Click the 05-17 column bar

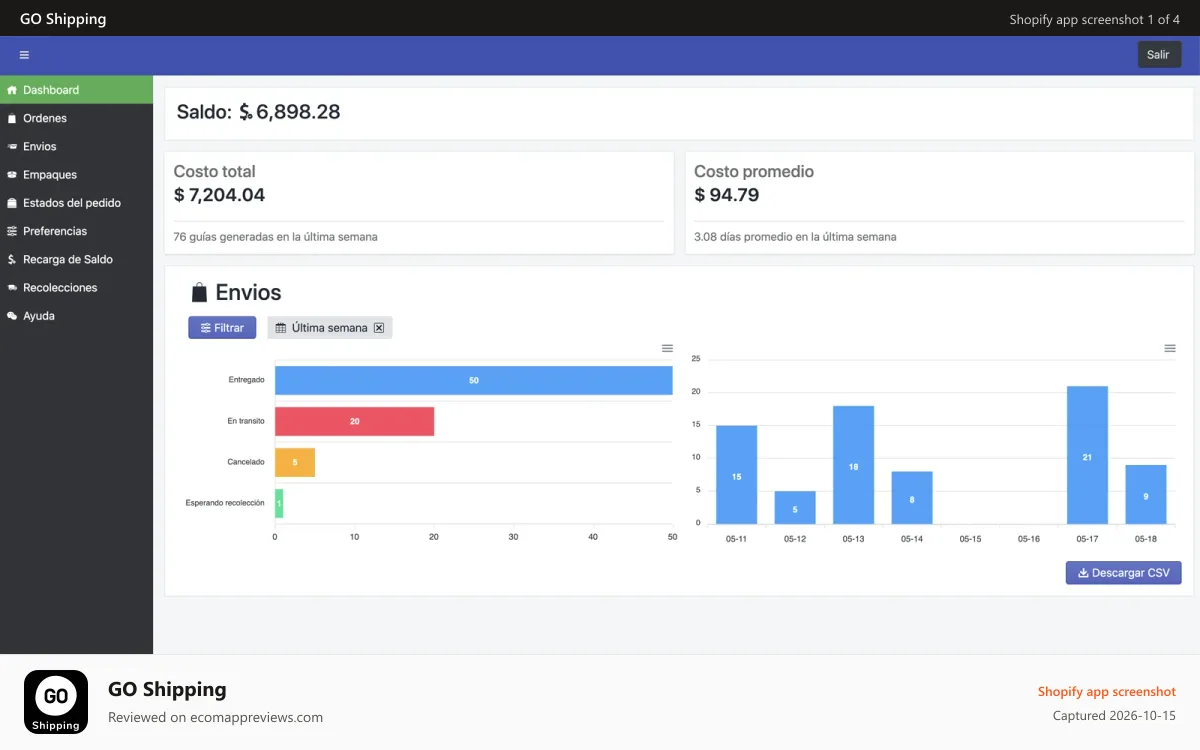(1087, 455)
